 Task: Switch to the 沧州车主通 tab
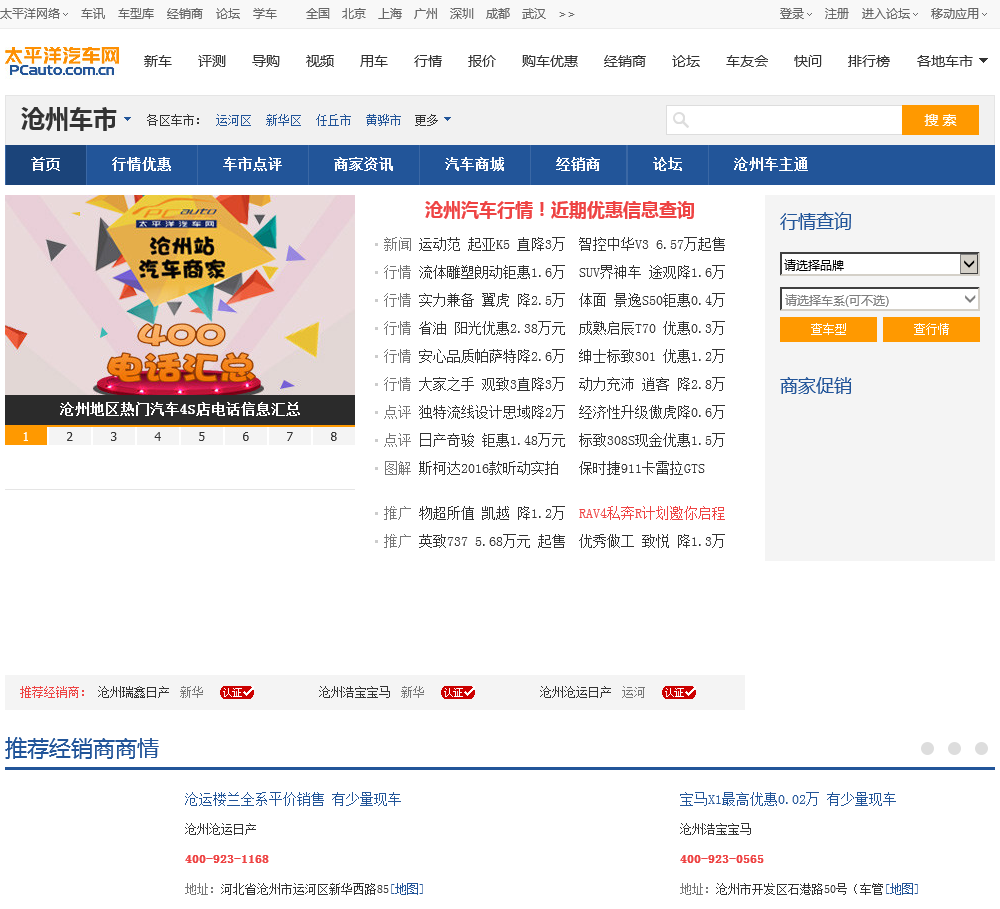point(770,165)
